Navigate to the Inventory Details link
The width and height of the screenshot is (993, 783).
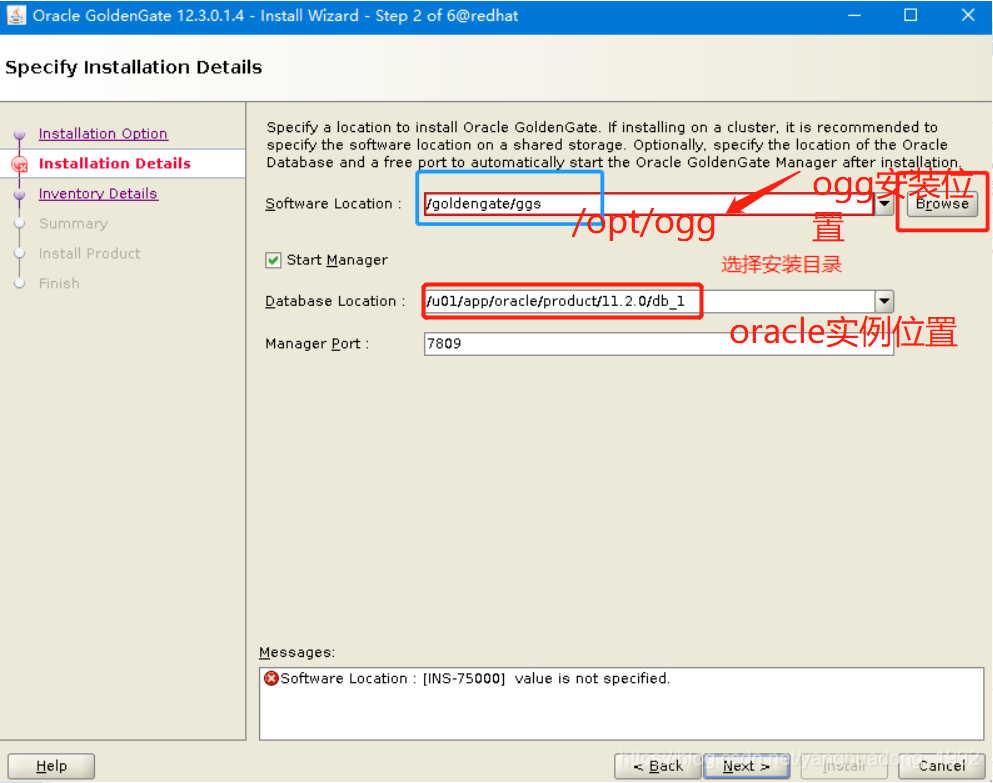coord(98,193)
